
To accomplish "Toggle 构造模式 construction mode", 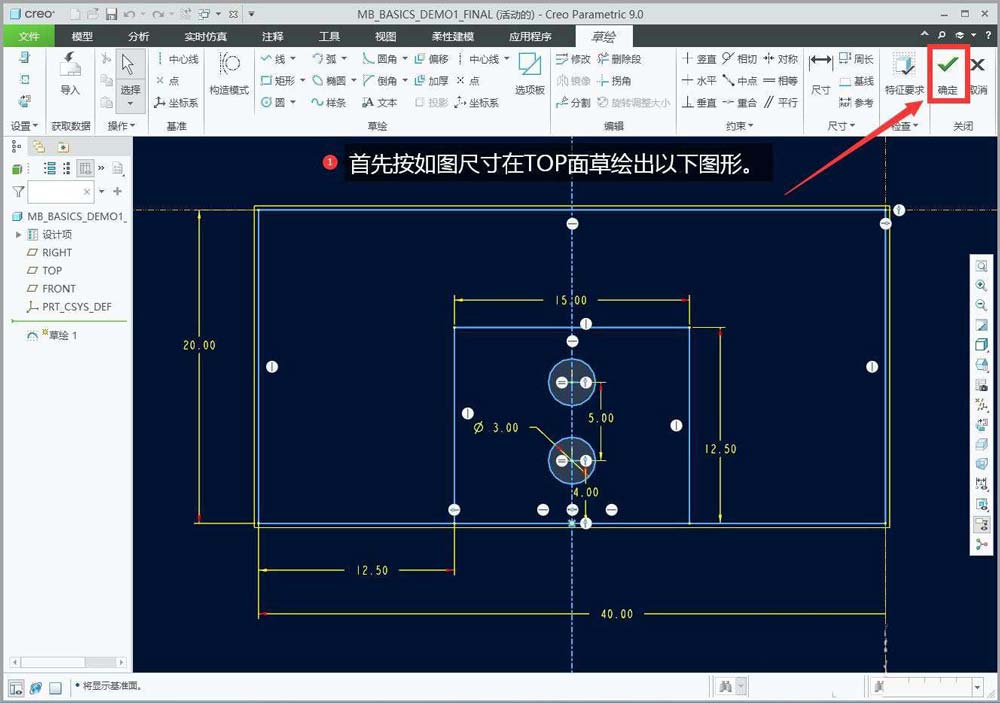I will [x=229, y=73].
